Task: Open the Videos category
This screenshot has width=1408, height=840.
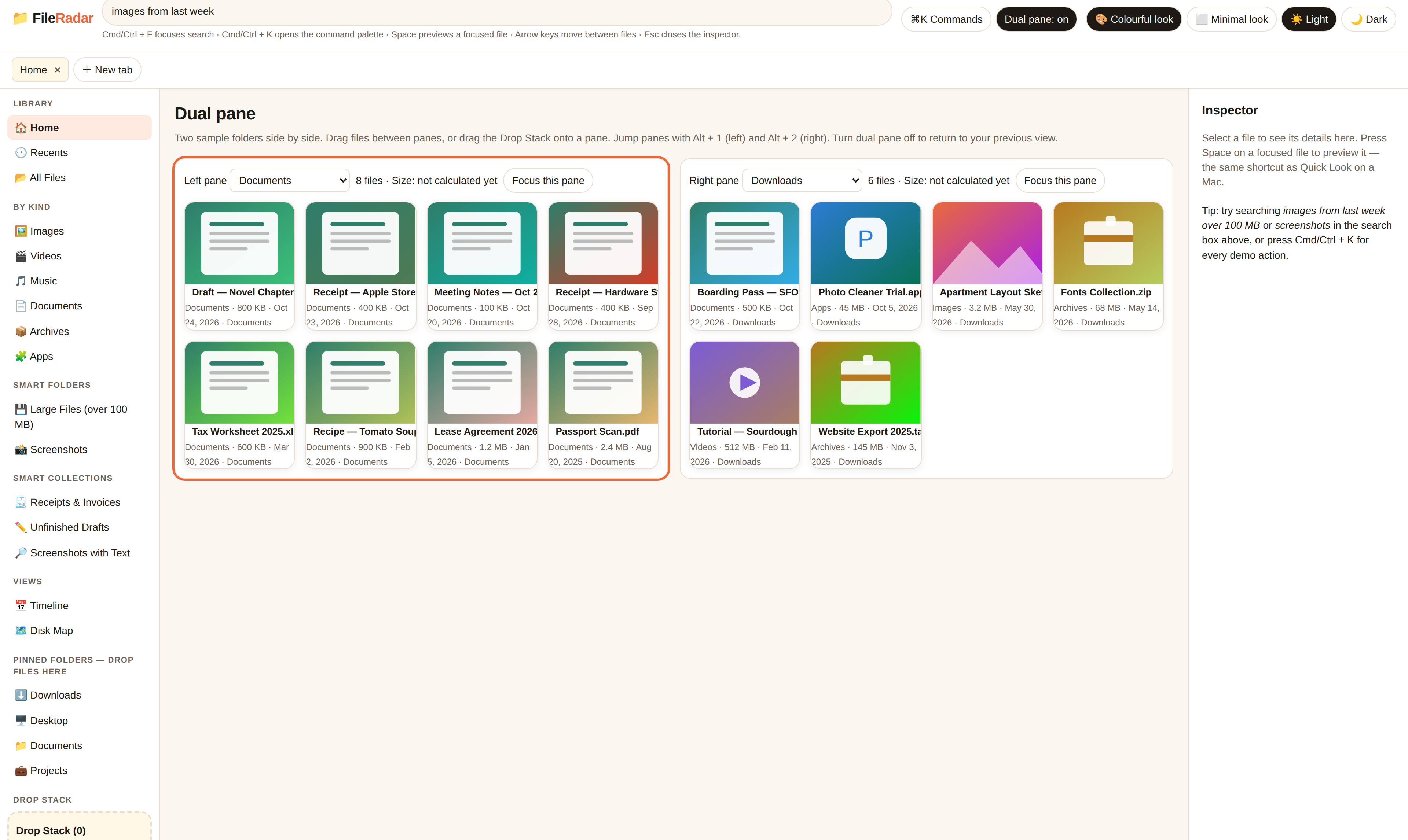Action: pyautogui.click(x=79, y=256)
